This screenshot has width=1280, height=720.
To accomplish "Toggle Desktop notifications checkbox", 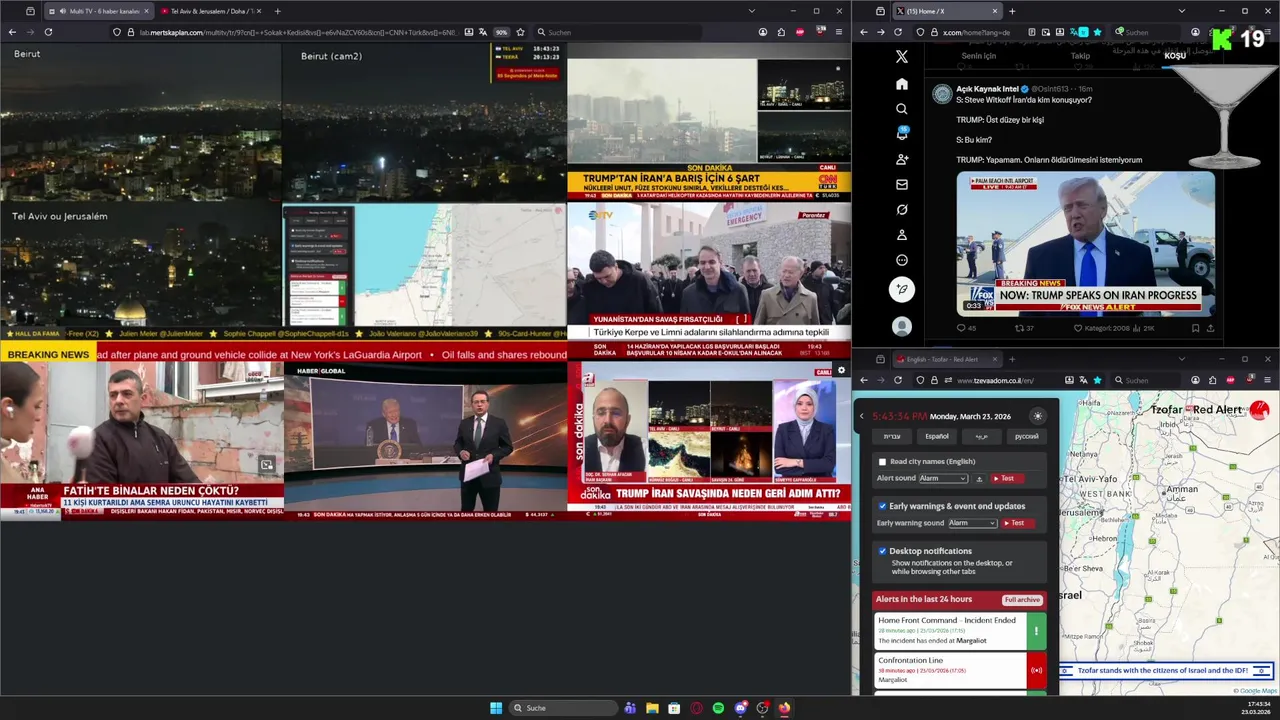I will pos(882,551).
